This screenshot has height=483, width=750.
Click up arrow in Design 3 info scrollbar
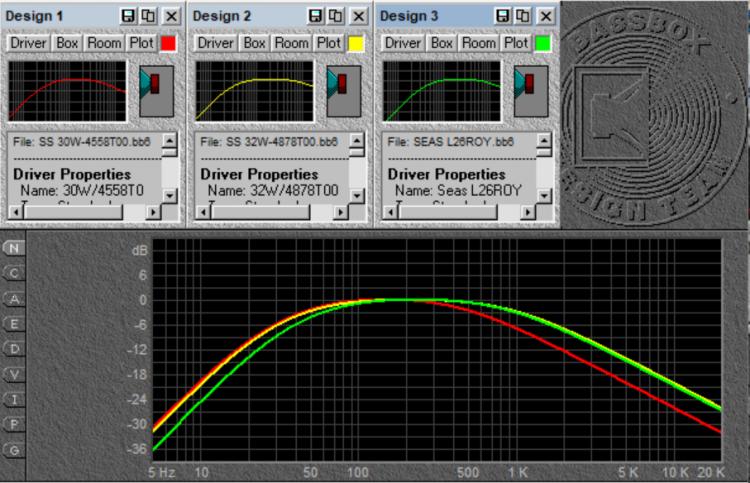coord(544,140)
